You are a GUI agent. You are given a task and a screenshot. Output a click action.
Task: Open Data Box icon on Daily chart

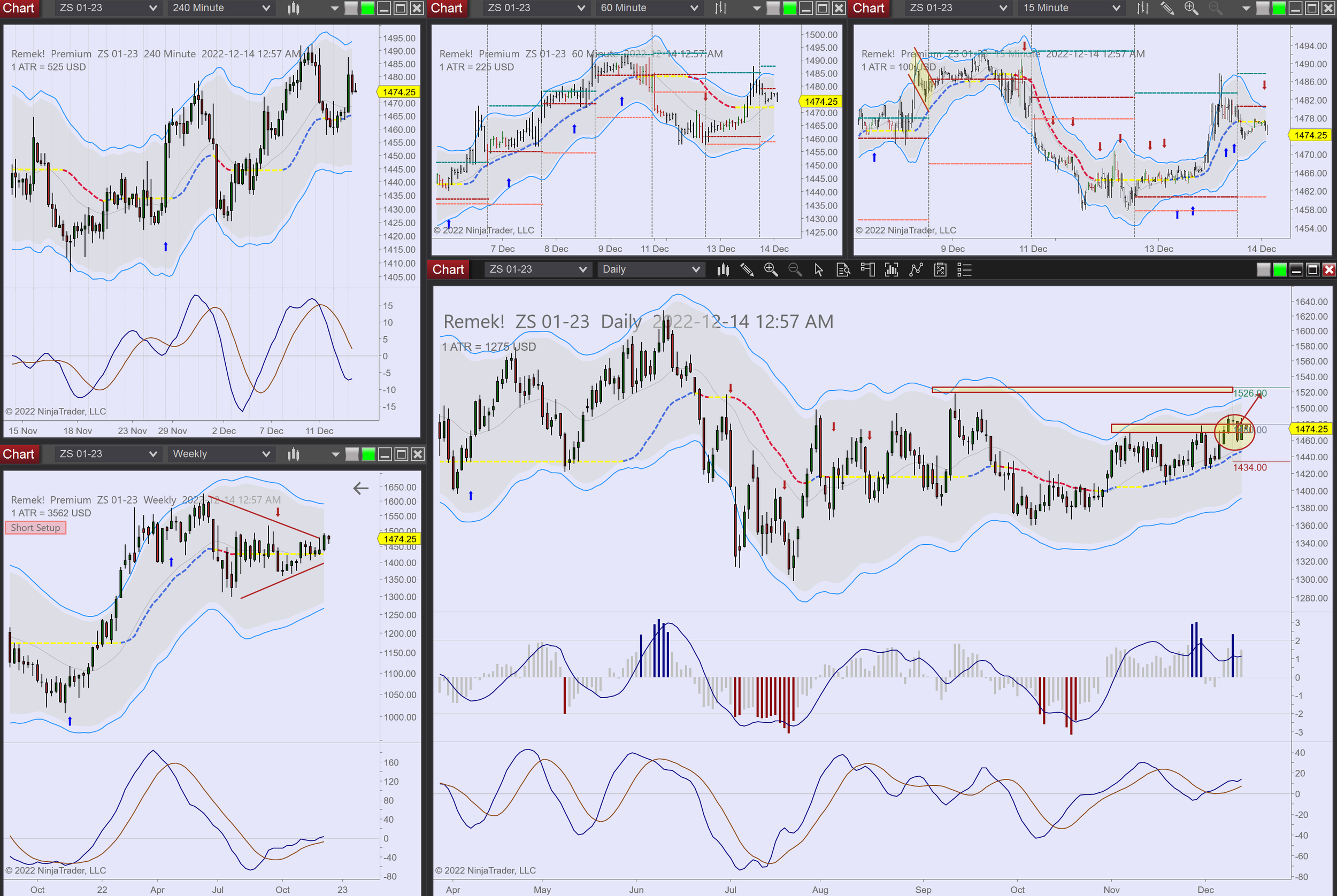pos(843,270)
